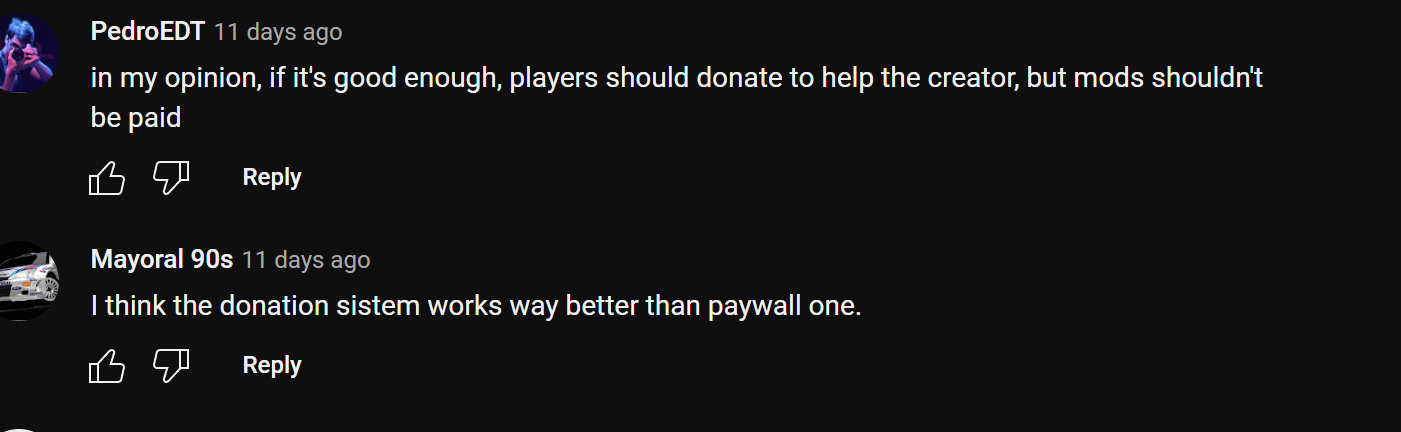
Task: Select the partially visible avatar at bottom
Action: pyautogui.click(x=24, y=429)
